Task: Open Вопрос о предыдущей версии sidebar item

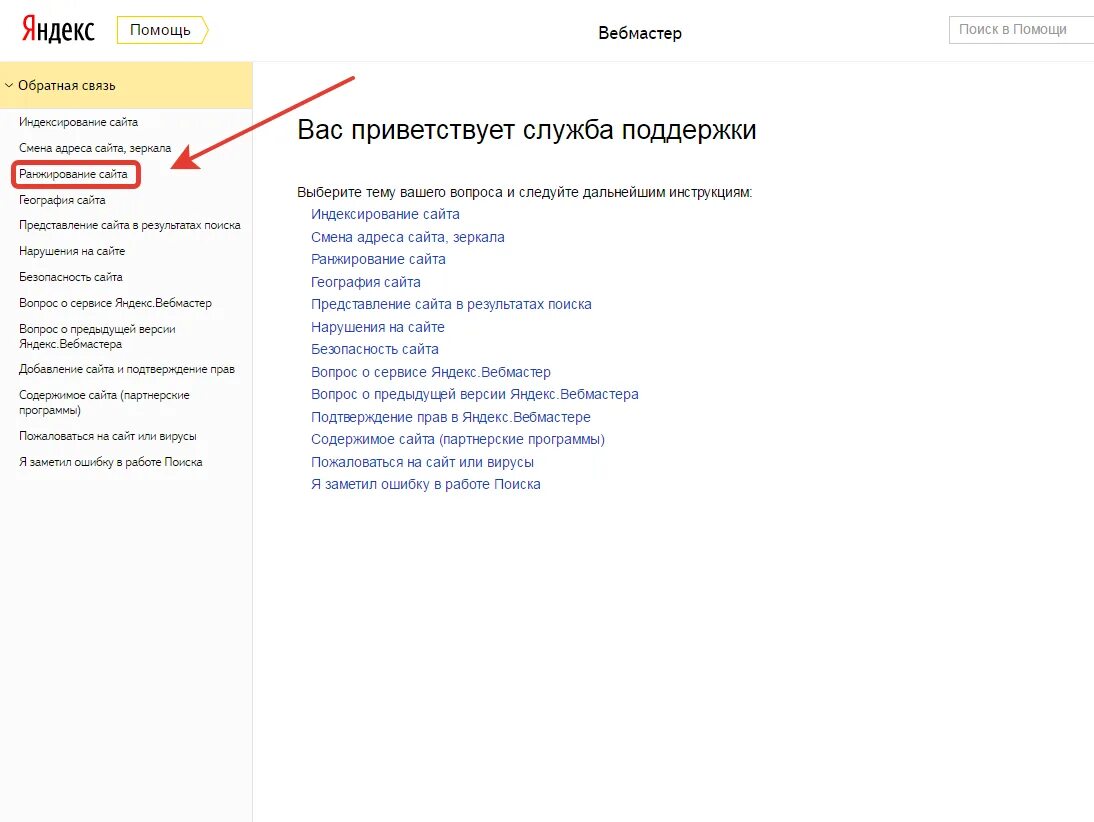Action: click(97, 336)
